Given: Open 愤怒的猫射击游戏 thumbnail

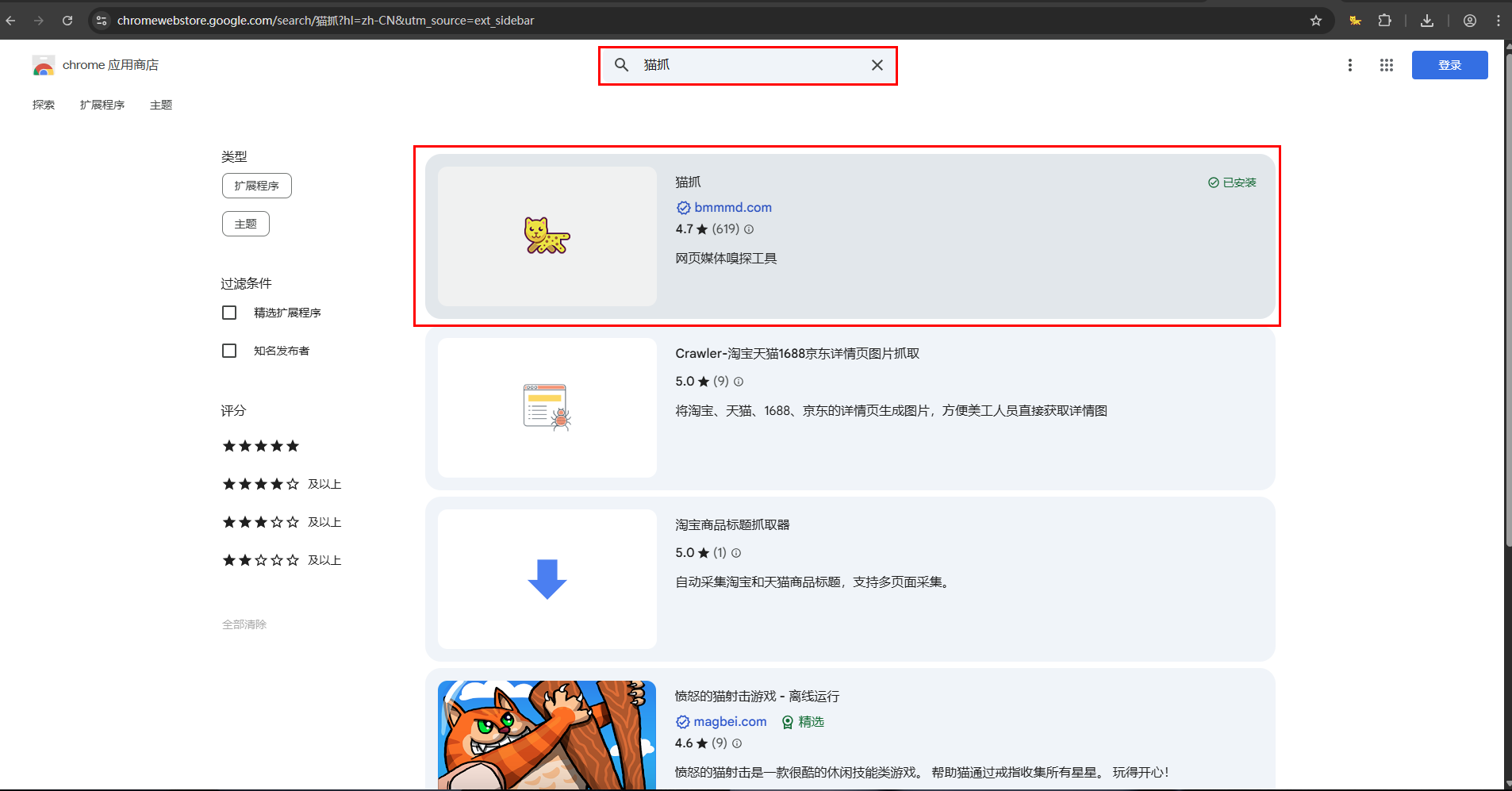Looking at the screenshot, I should tap(547, 735).
